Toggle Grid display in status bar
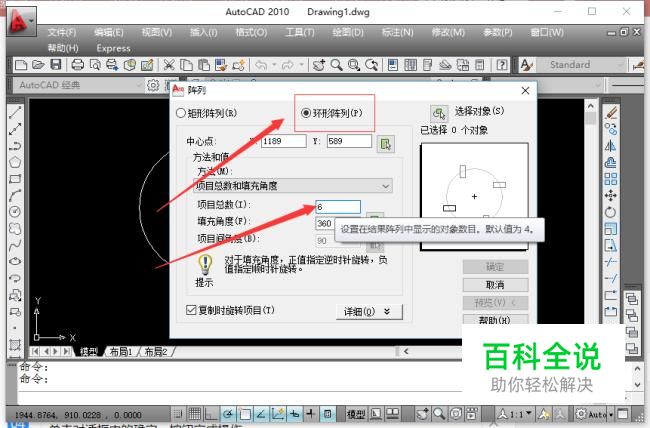Image resolution: width=650 pixels, height=428 pixels. 194,413
